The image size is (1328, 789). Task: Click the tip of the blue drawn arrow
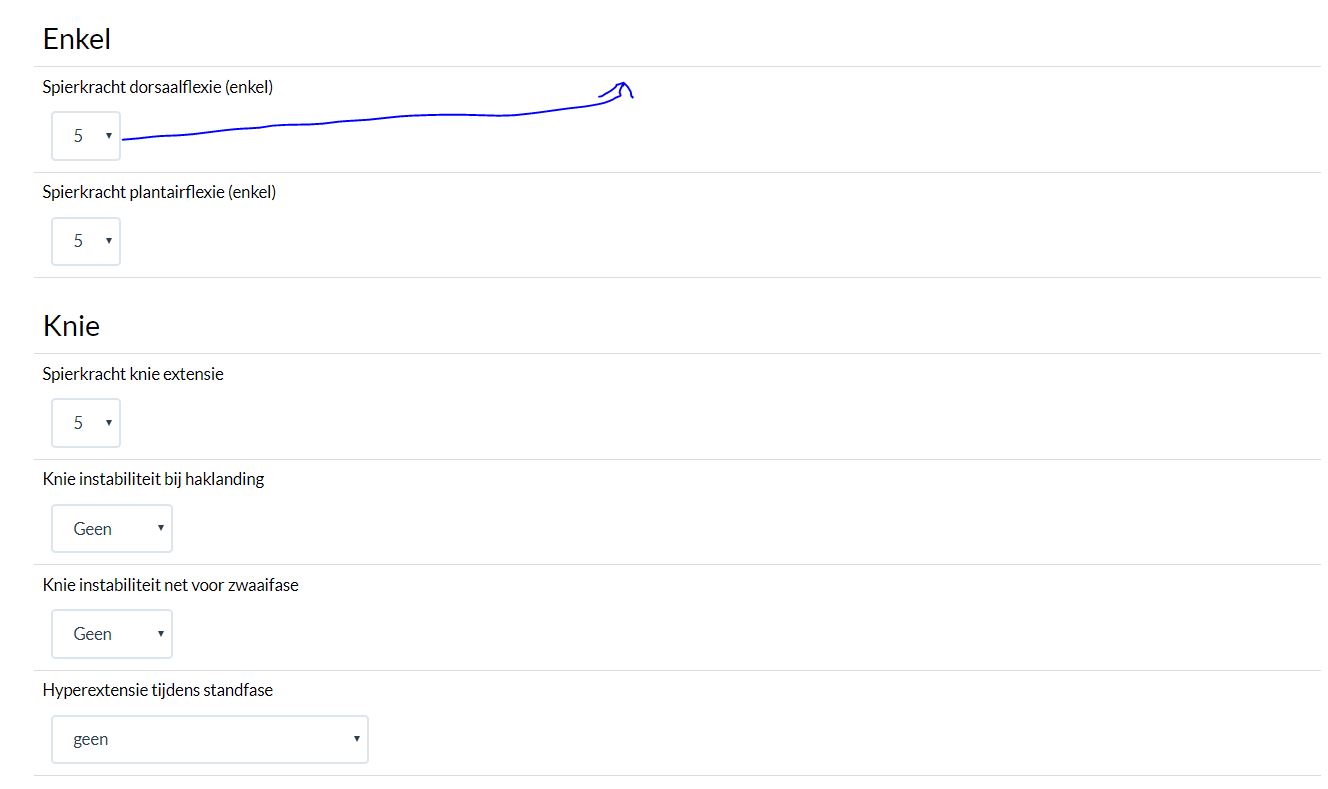pos(625,84)
